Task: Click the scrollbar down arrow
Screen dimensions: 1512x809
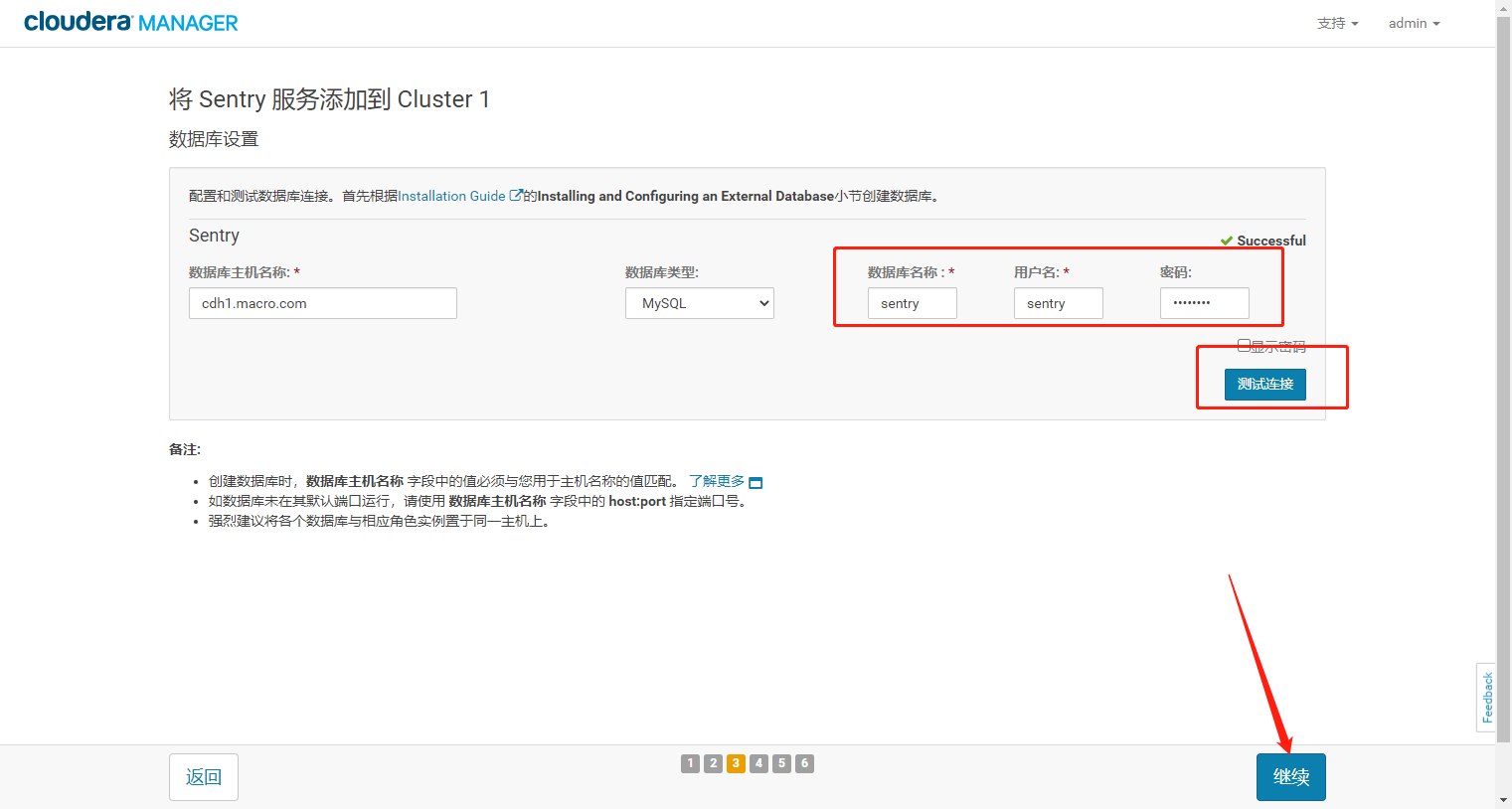Action: click(x=1503, y=800)
